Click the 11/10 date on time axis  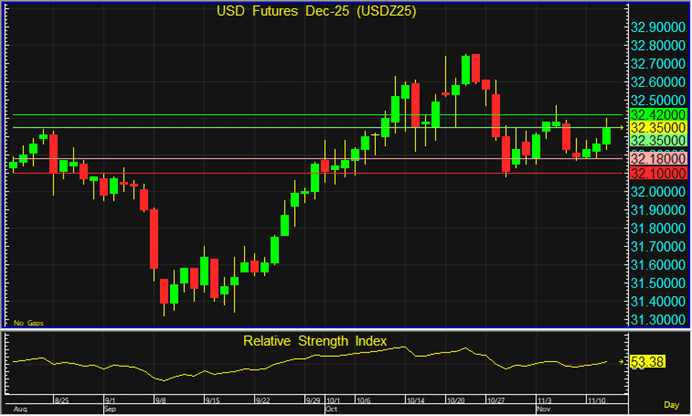(x=597, y=399)
